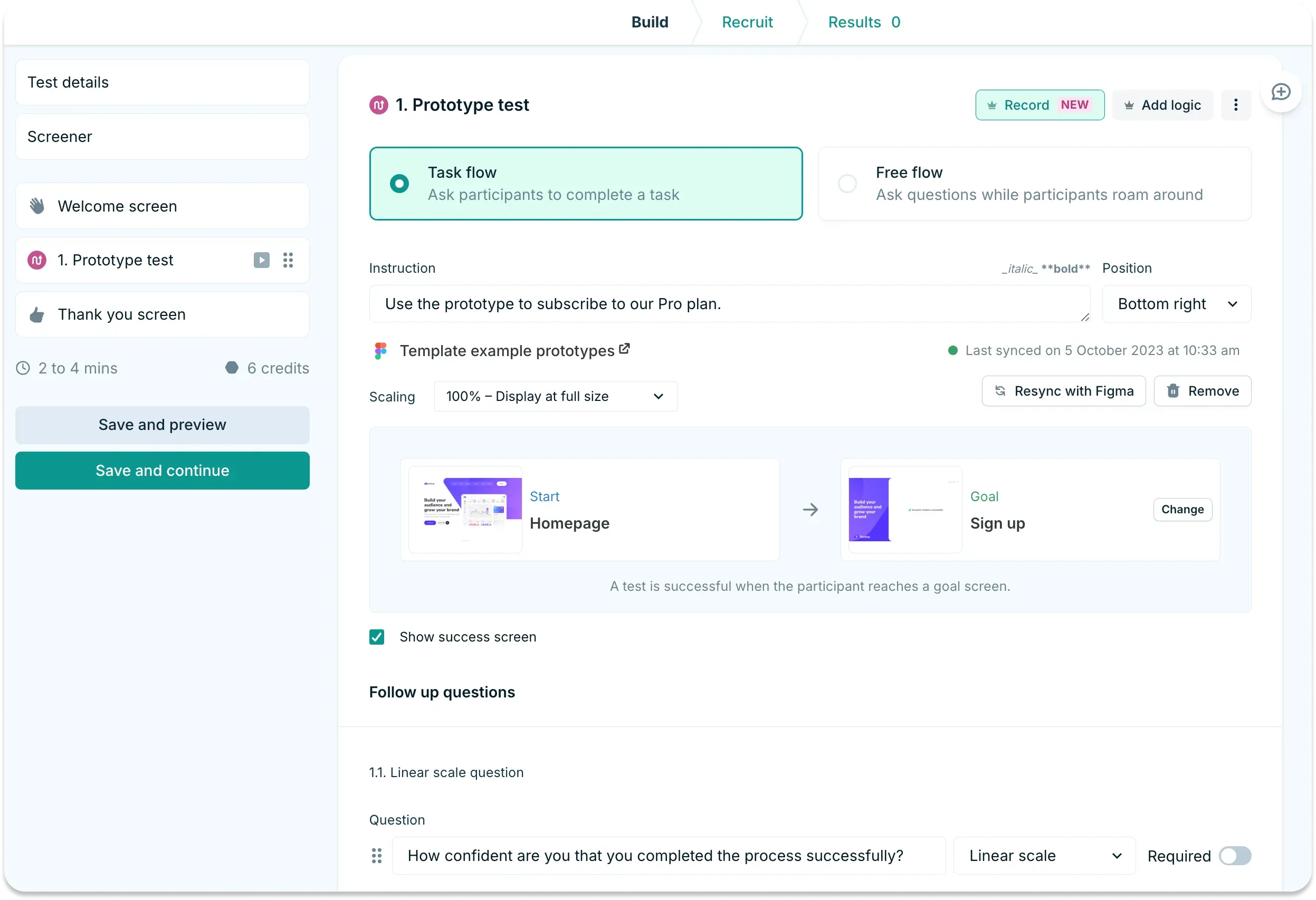This screenshot has height=900, width=1316.
Task: Open the Linear scale question type dropdown
Action: (x=1044, y=855)
